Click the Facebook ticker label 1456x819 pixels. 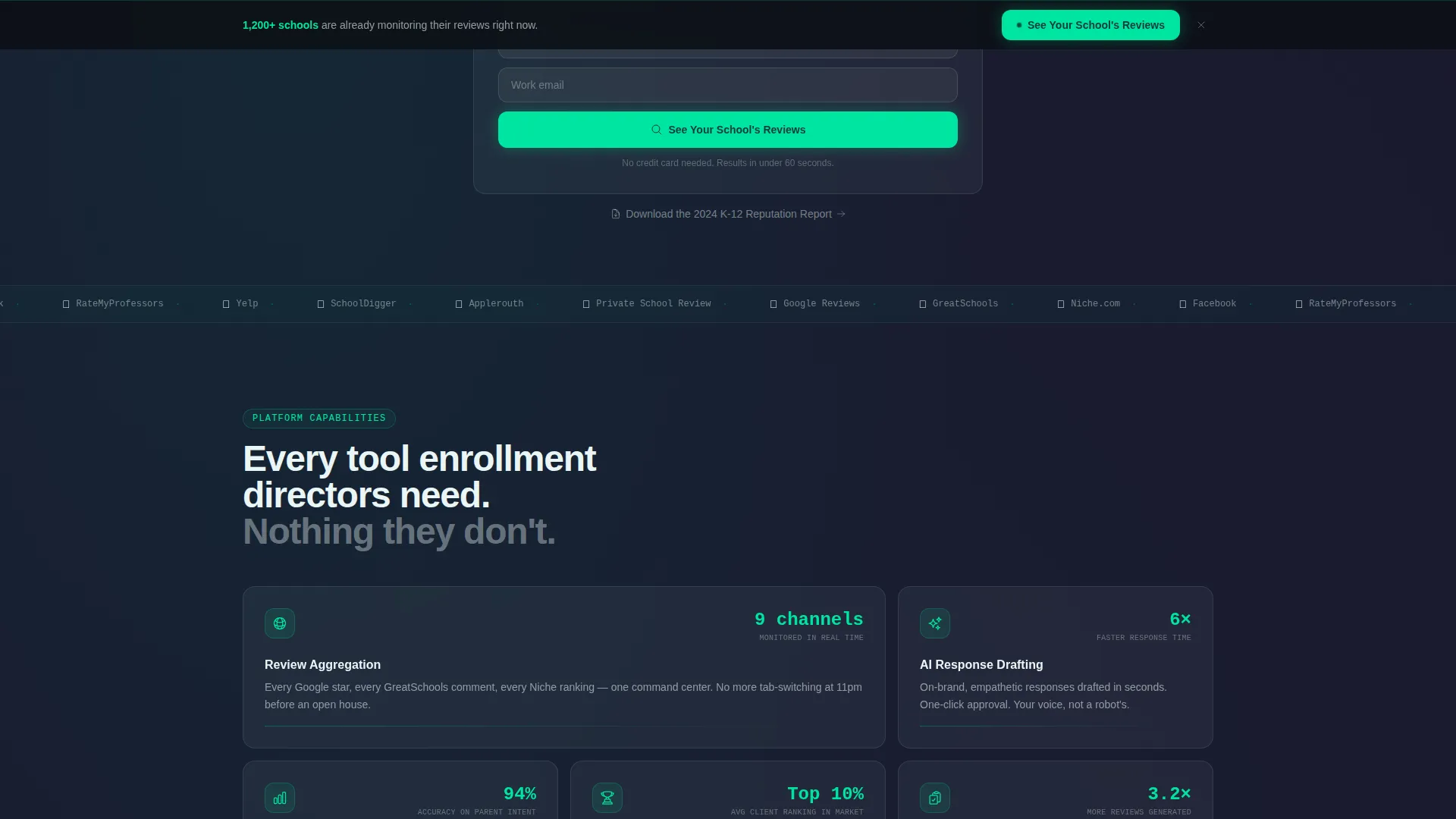[x=1214, y=303]
